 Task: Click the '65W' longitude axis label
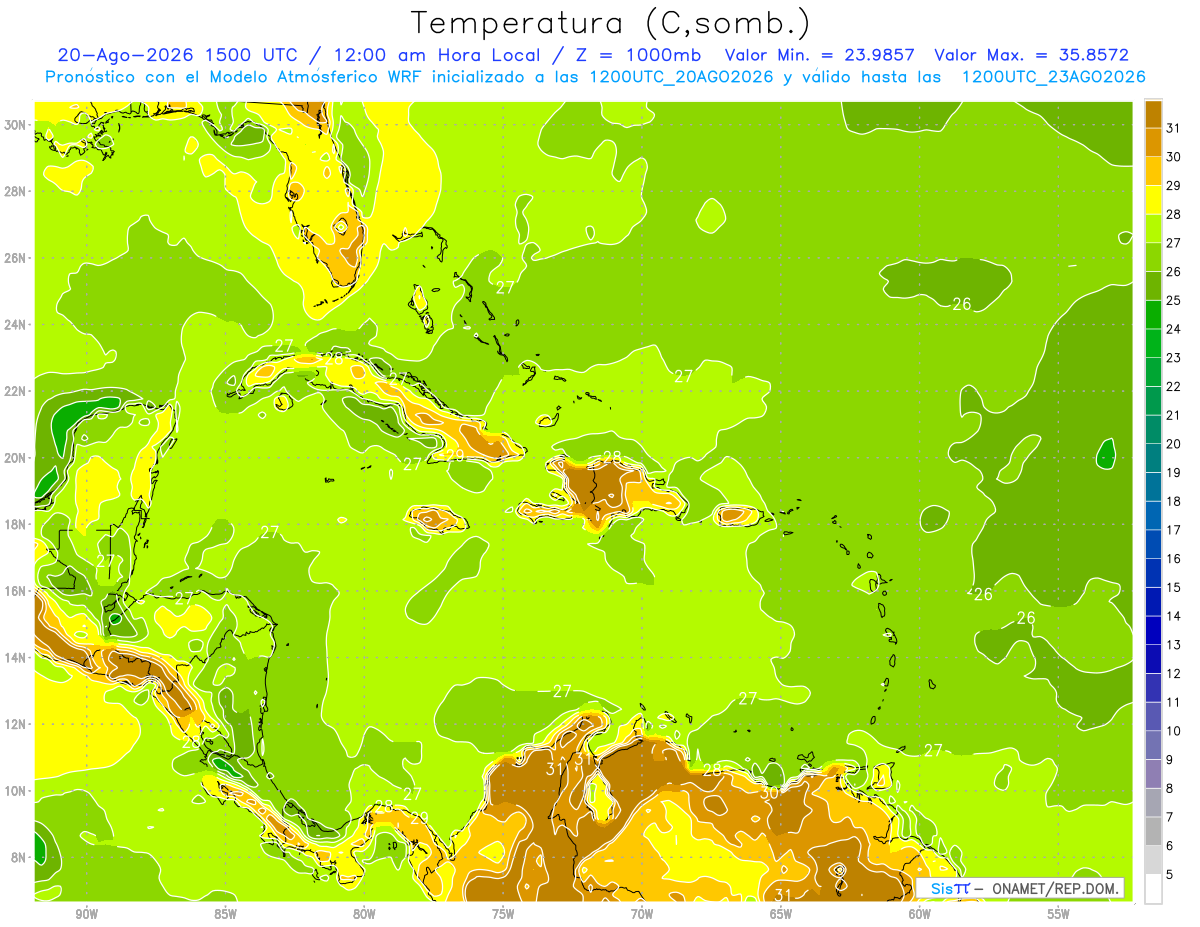[x=781, y=914]
